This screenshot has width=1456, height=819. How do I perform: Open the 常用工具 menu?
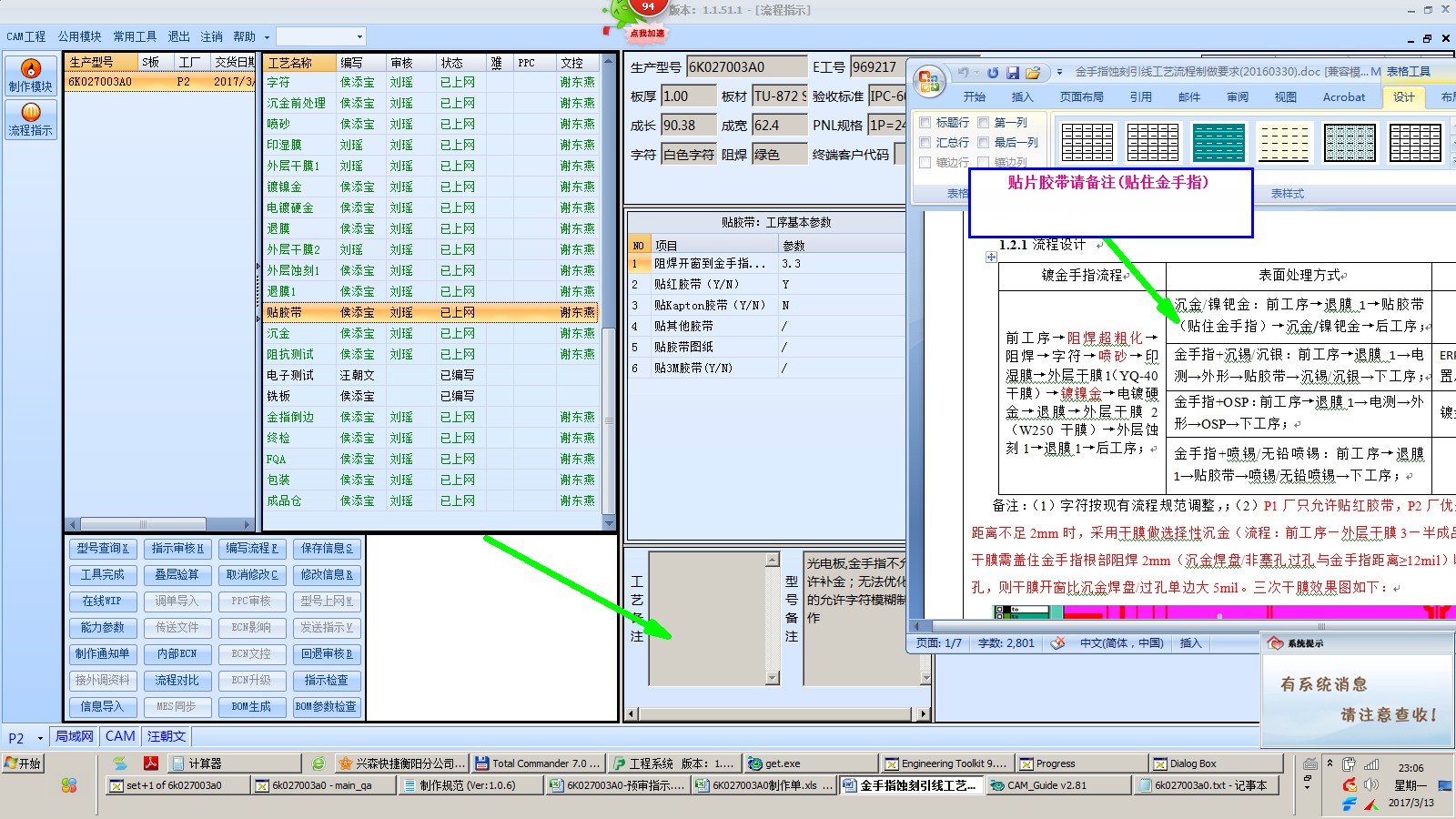click(x=135, y=36)
